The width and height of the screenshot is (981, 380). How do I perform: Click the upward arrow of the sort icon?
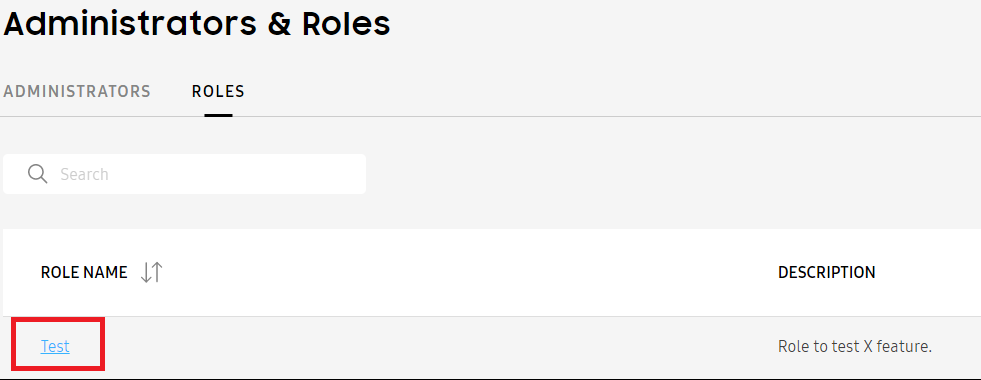click(x=157, y=272)
